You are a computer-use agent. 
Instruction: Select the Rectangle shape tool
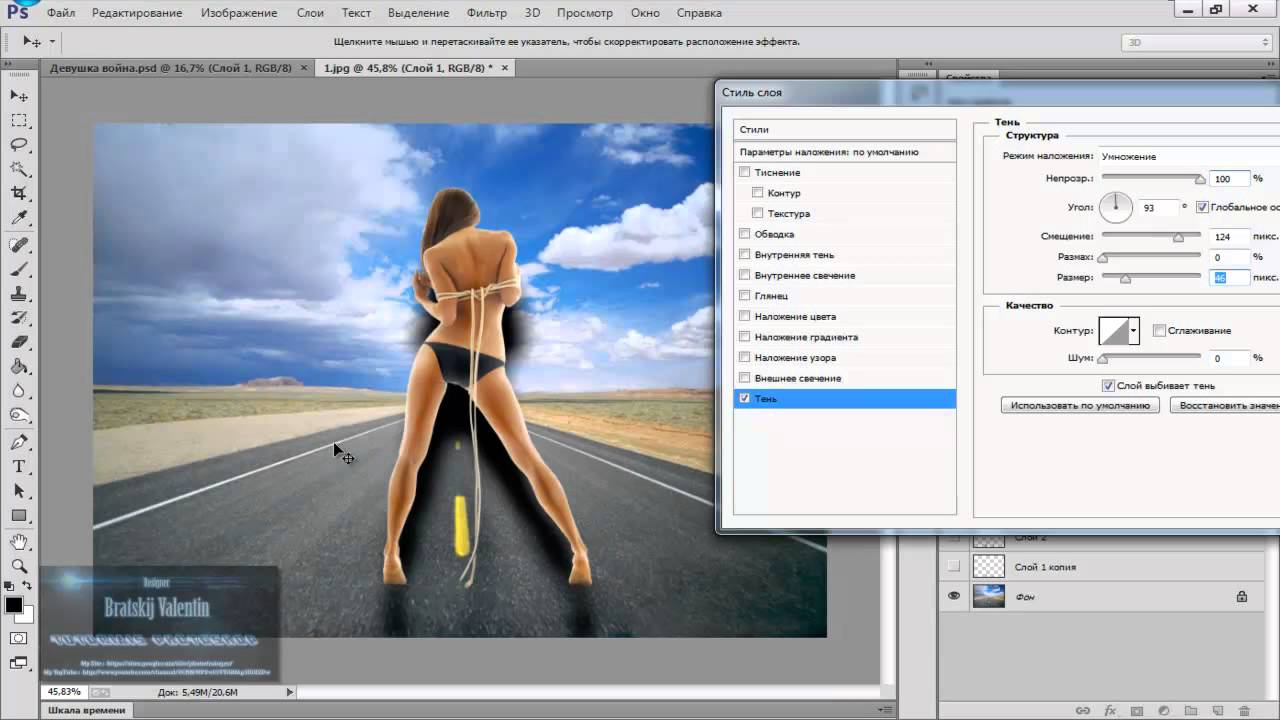19,516
